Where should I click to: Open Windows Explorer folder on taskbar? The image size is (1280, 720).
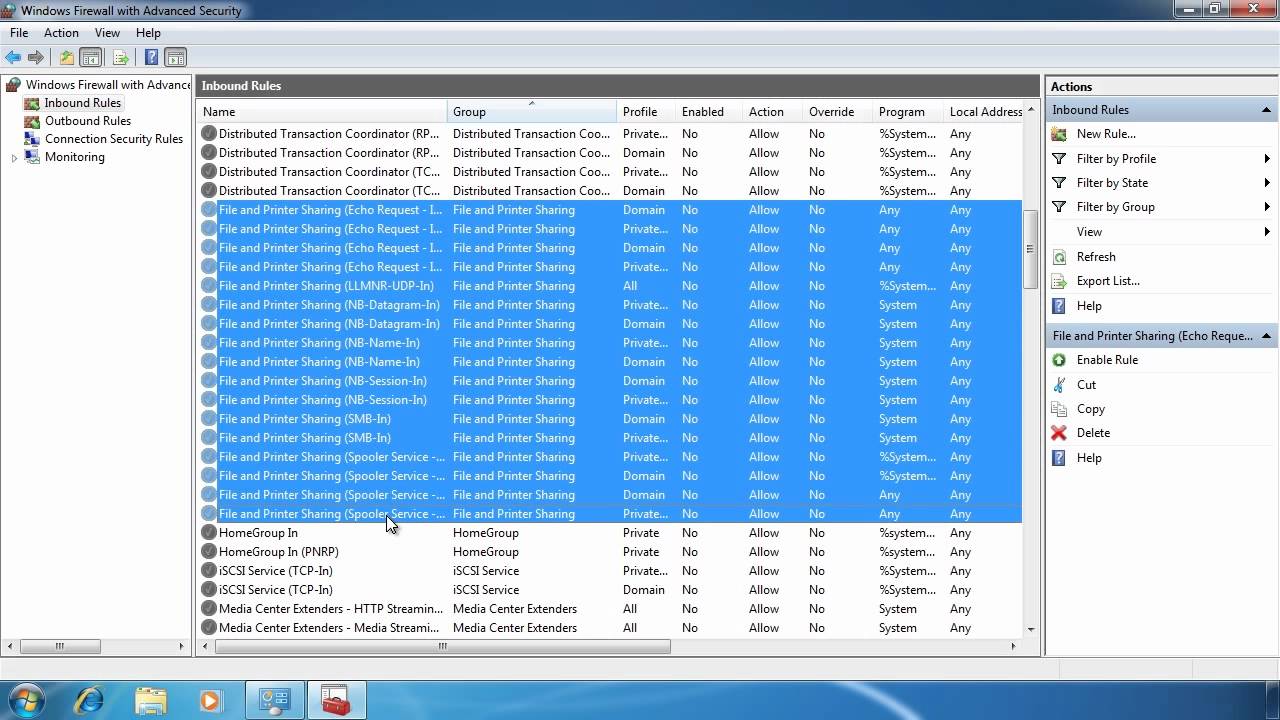pyautogui.click(x=150, y=700)
